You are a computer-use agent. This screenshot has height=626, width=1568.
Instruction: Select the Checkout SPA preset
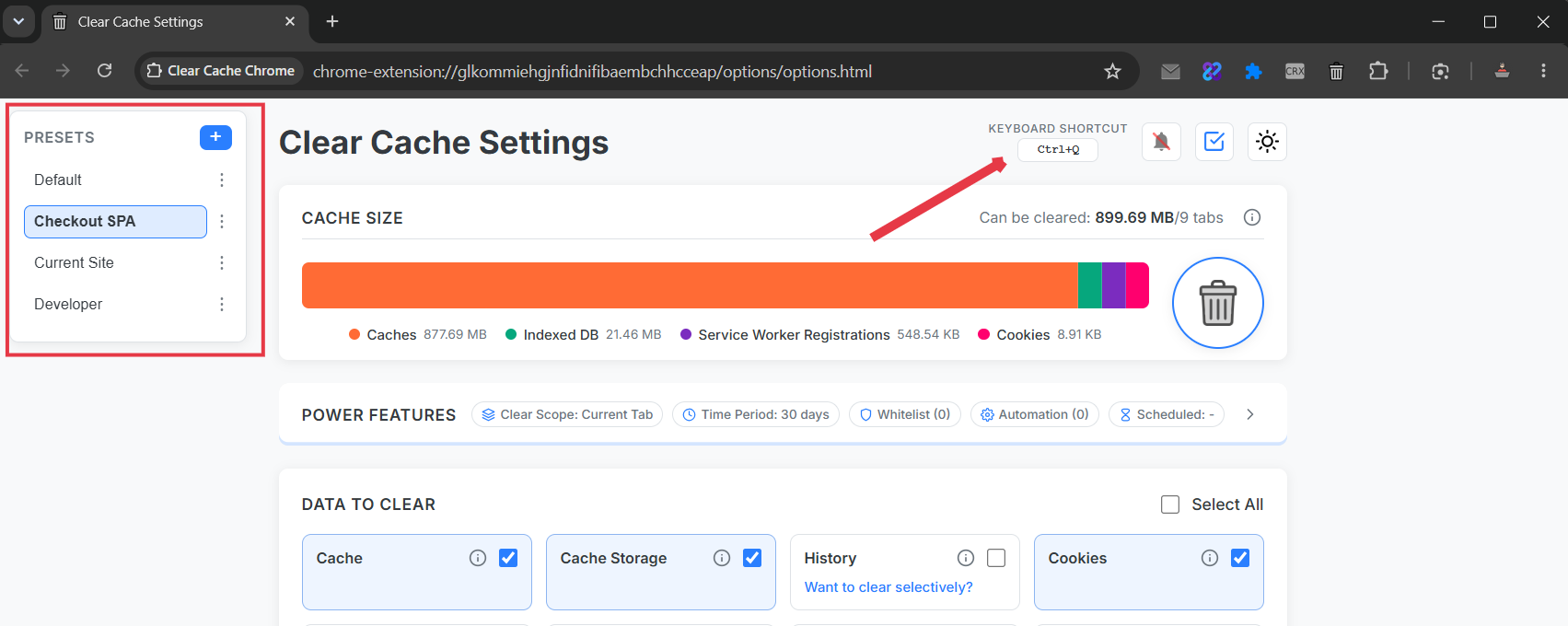[x=115, y=222]
